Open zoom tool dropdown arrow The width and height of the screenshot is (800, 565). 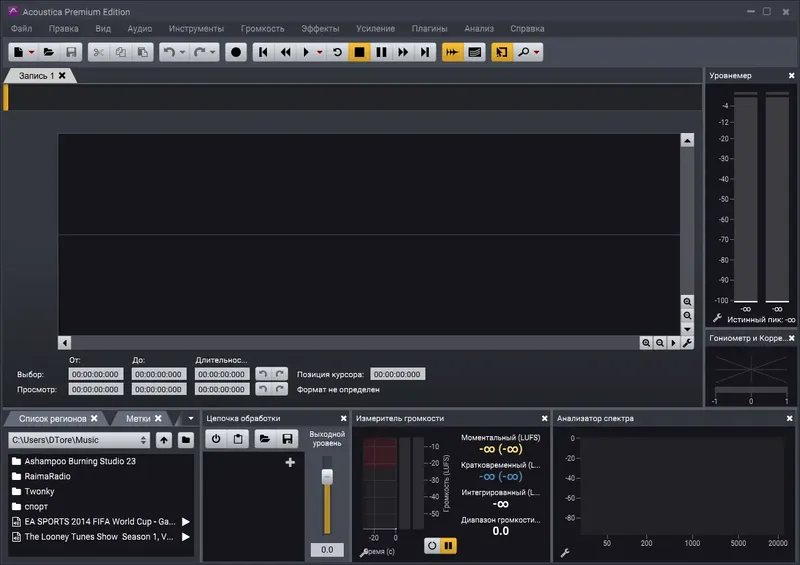tap(537, 52)
